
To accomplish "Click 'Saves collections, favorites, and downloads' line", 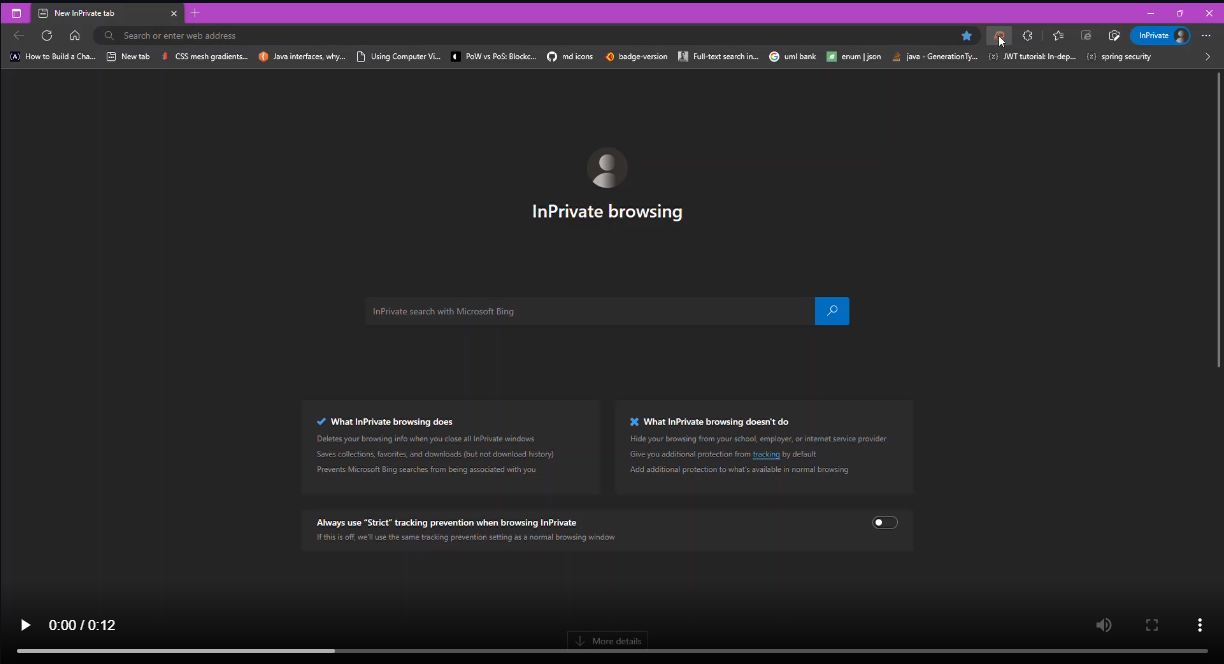I will [435, 454].
